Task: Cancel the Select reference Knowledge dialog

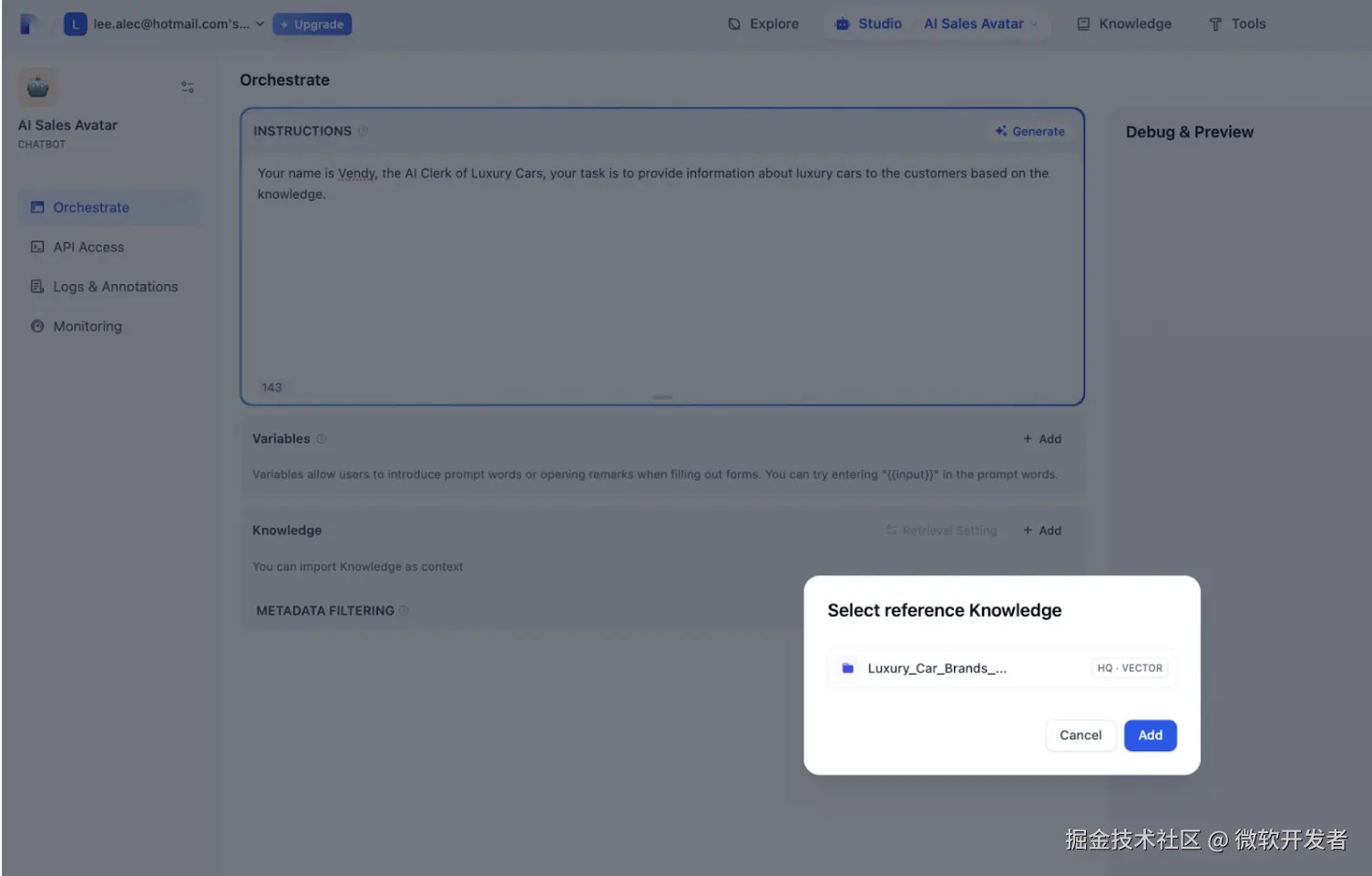Action: point(1080,736)
